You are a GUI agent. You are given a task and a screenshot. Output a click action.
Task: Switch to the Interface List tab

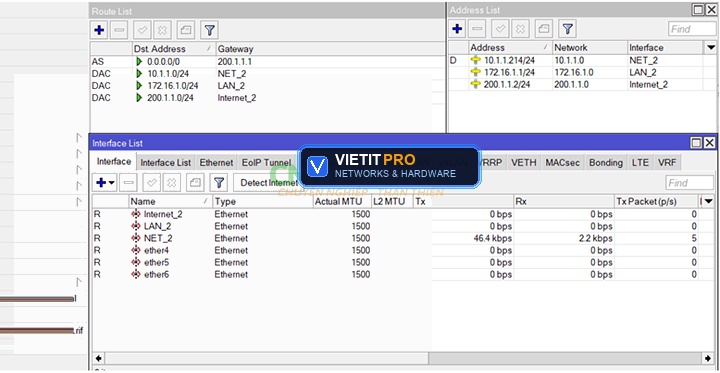tap(165, 163)
